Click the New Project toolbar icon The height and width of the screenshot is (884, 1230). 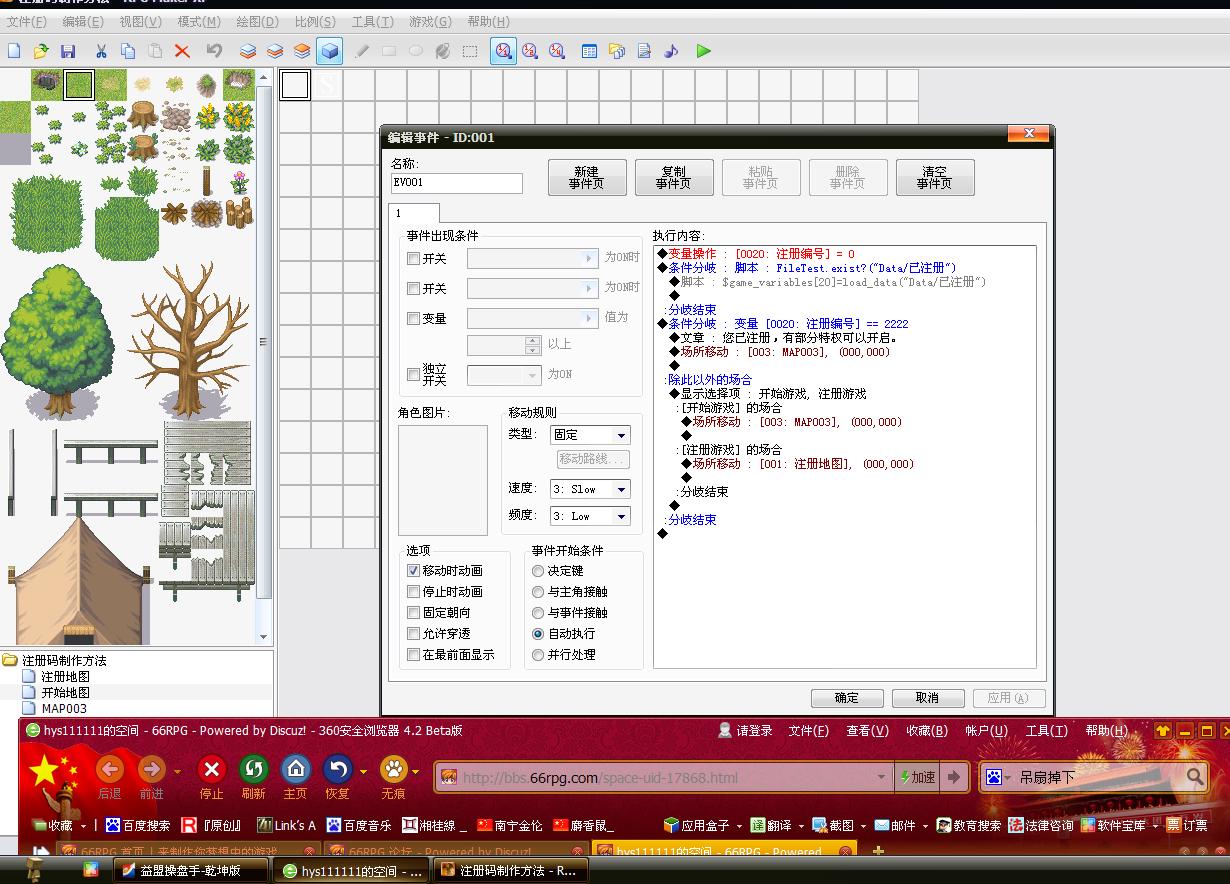(x=14, y=51)
